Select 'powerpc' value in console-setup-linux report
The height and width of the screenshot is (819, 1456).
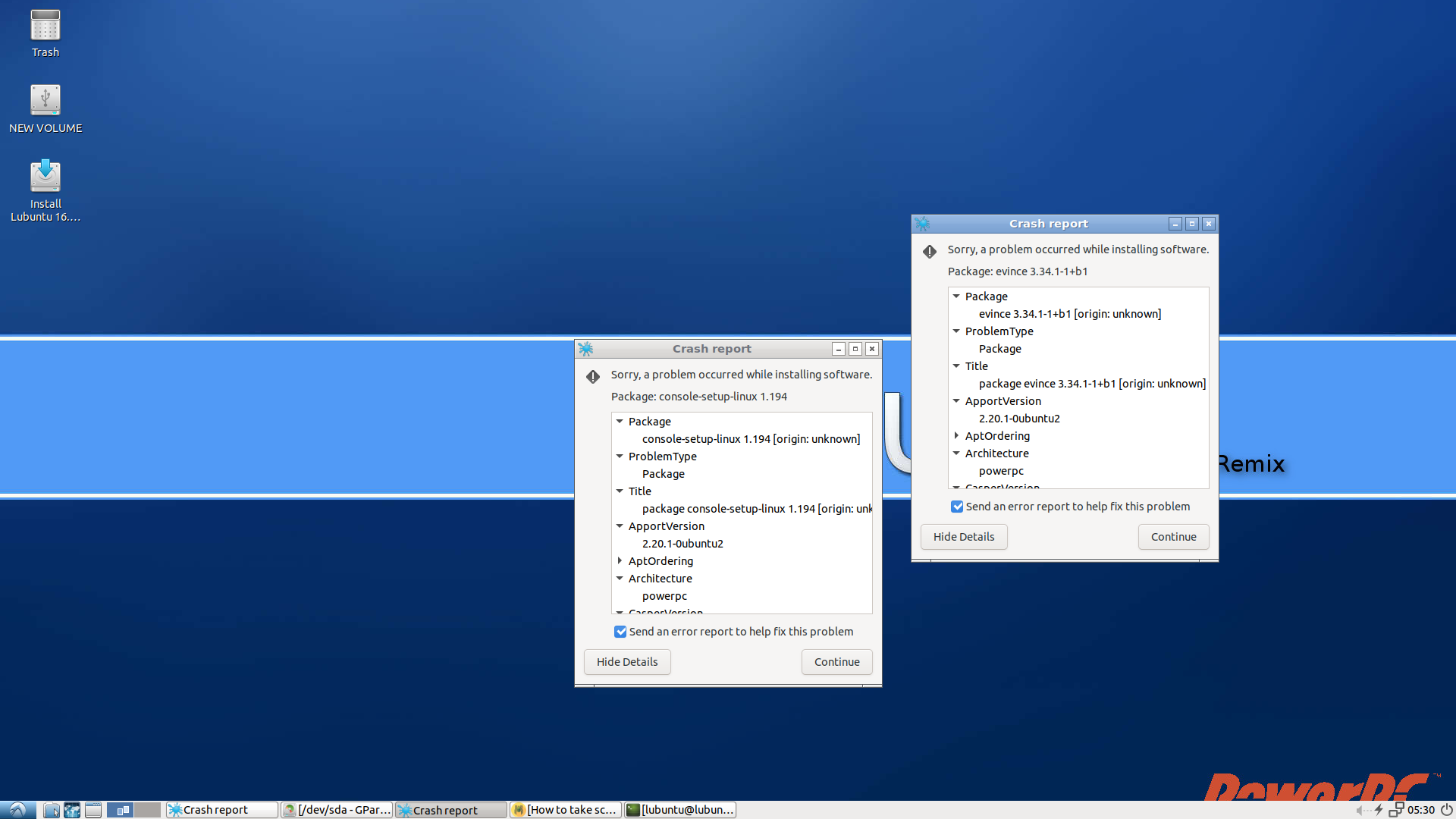pyautogui.click(x=664, y=596)
